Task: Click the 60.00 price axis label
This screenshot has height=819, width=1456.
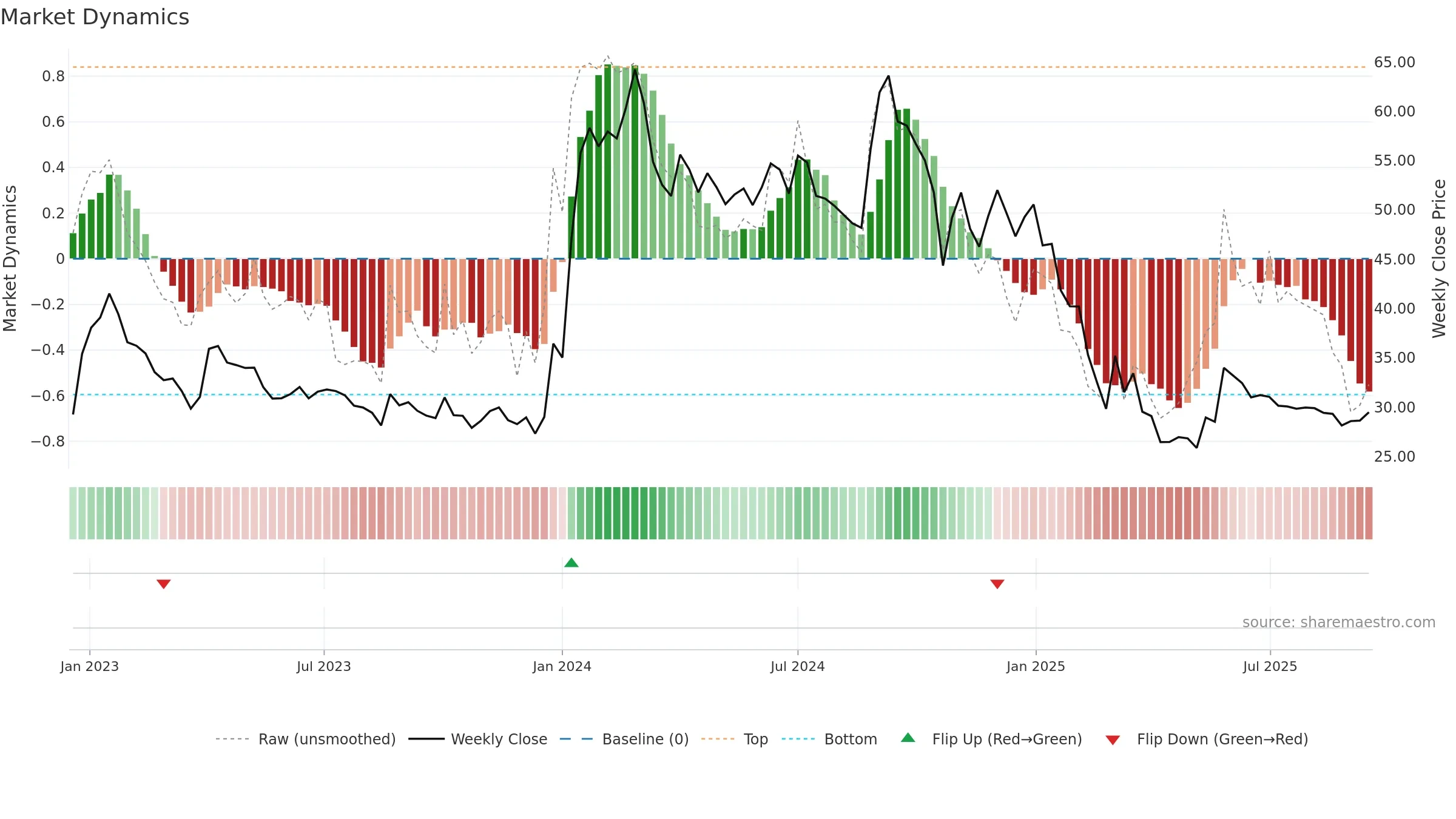Action: pos(1395,112)
